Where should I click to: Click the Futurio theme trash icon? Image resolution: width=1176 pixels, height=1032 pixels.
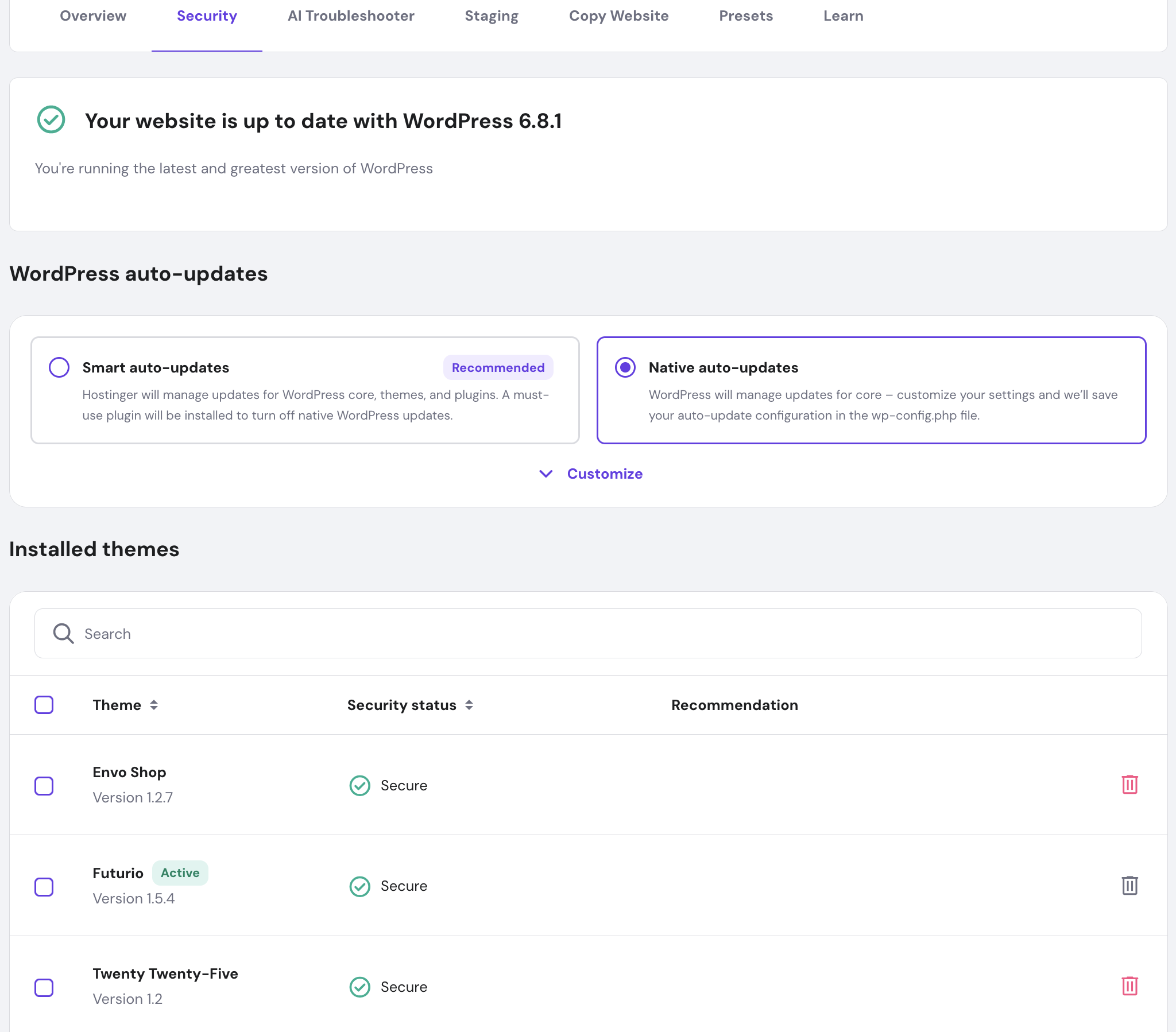(1129, 885)
